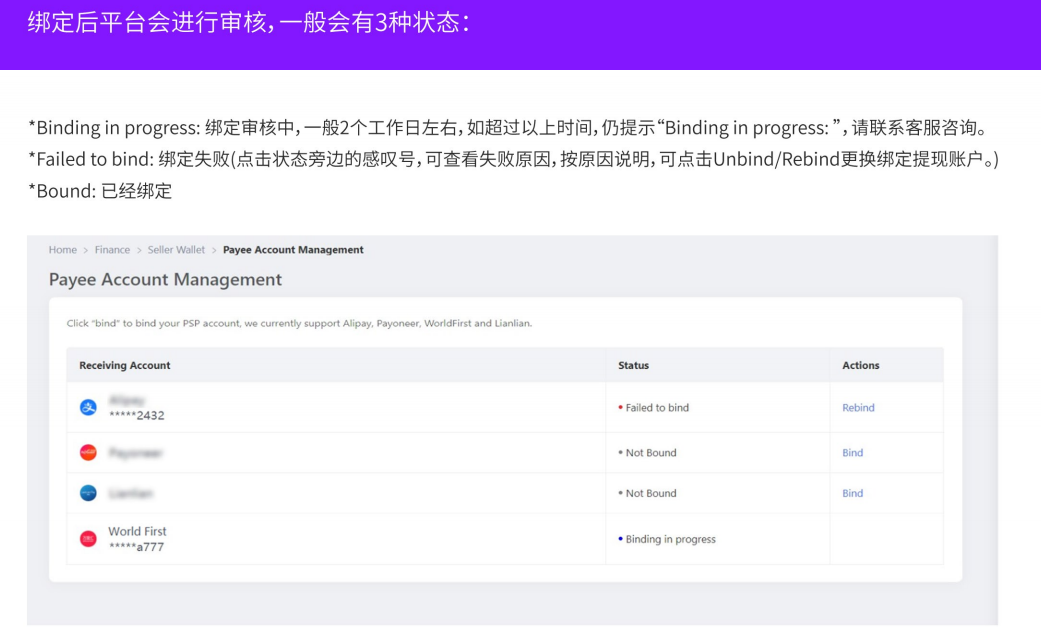Select the account number *****2432

point(137,416)
